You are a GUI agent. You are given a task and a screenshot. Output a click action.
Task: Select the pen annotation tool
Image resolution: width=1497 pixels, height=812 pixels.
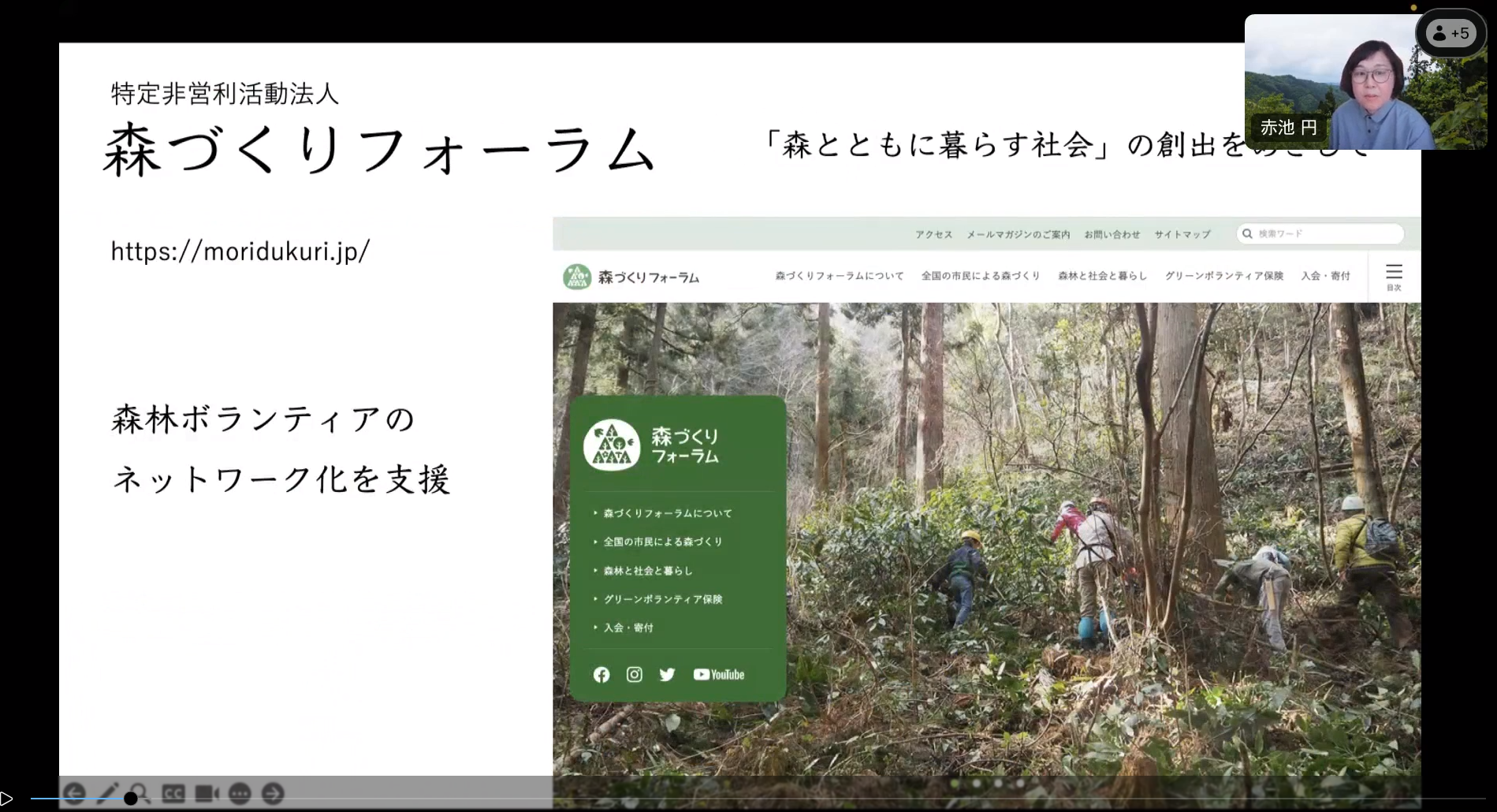pos(107,793)
